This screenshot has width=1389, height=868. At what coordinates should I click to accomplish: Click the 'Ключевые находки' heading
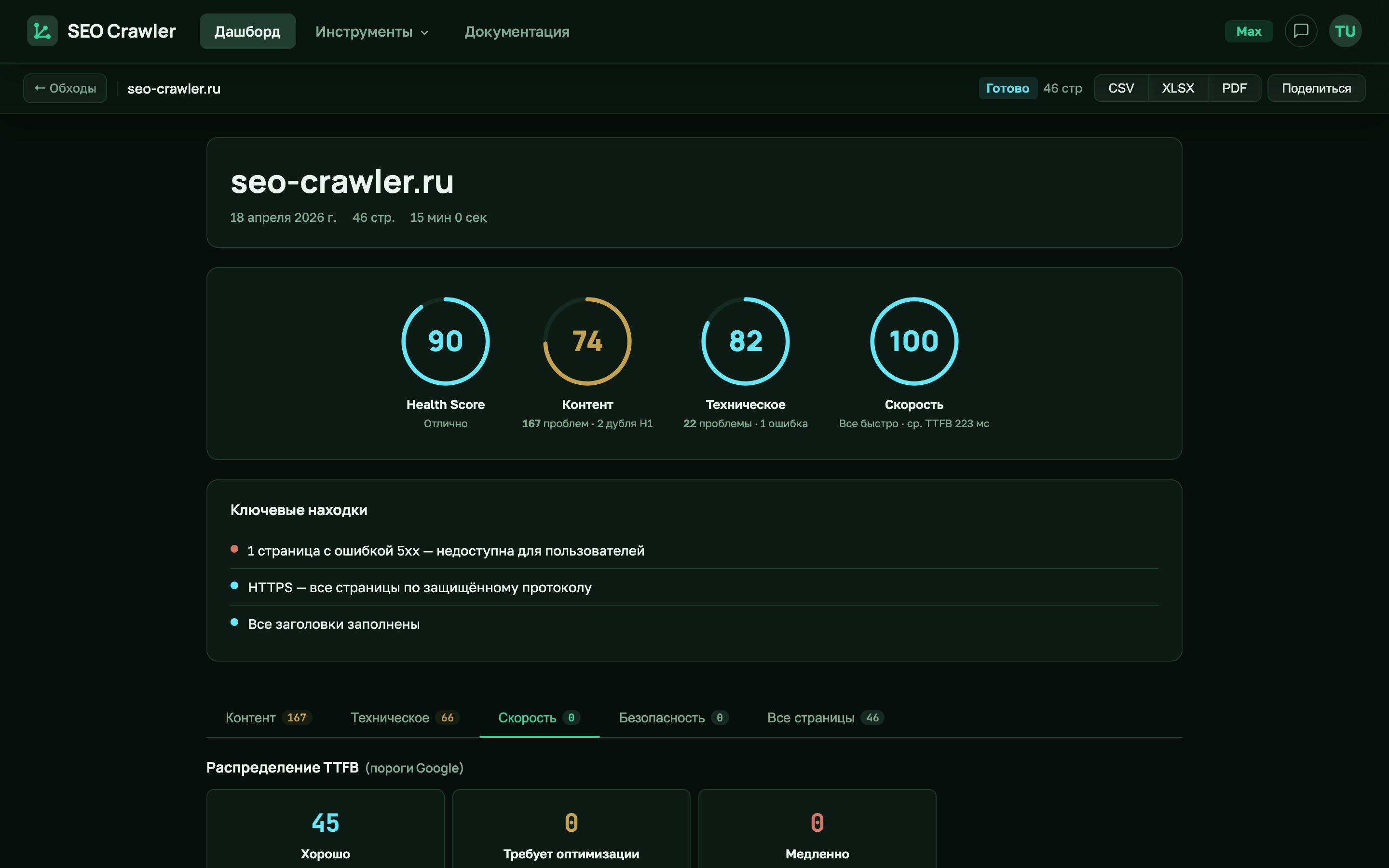[x=299, y=510]
